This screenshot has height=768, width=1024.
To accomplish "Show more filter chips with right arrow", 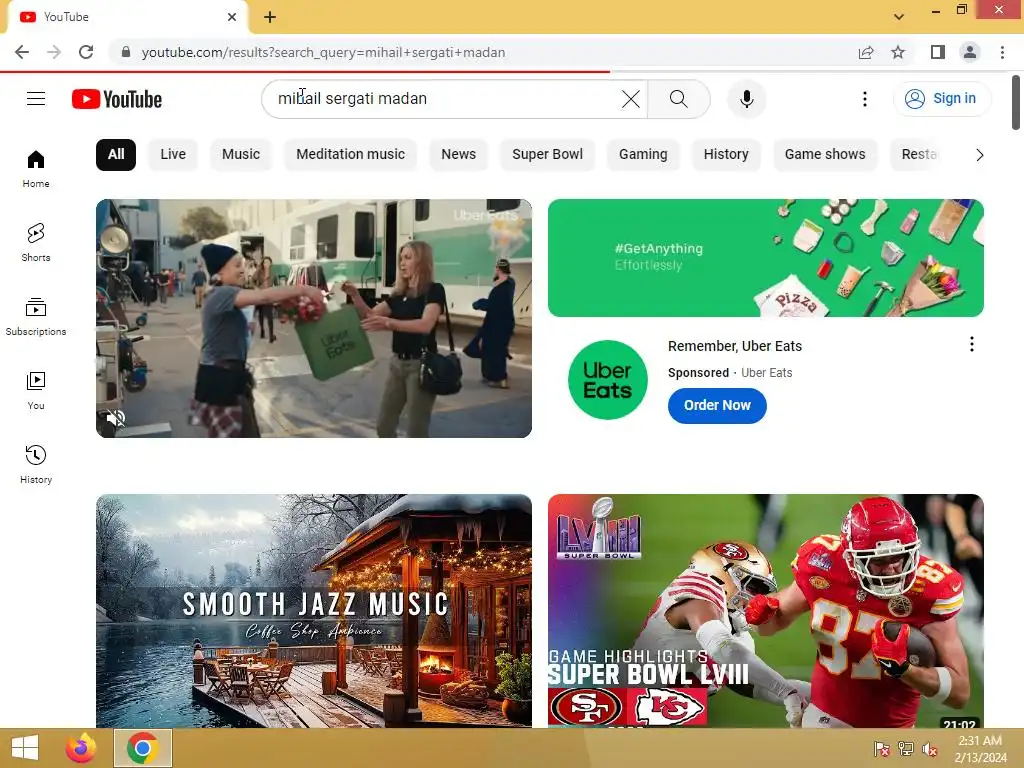I will click(x=979, y=155).
